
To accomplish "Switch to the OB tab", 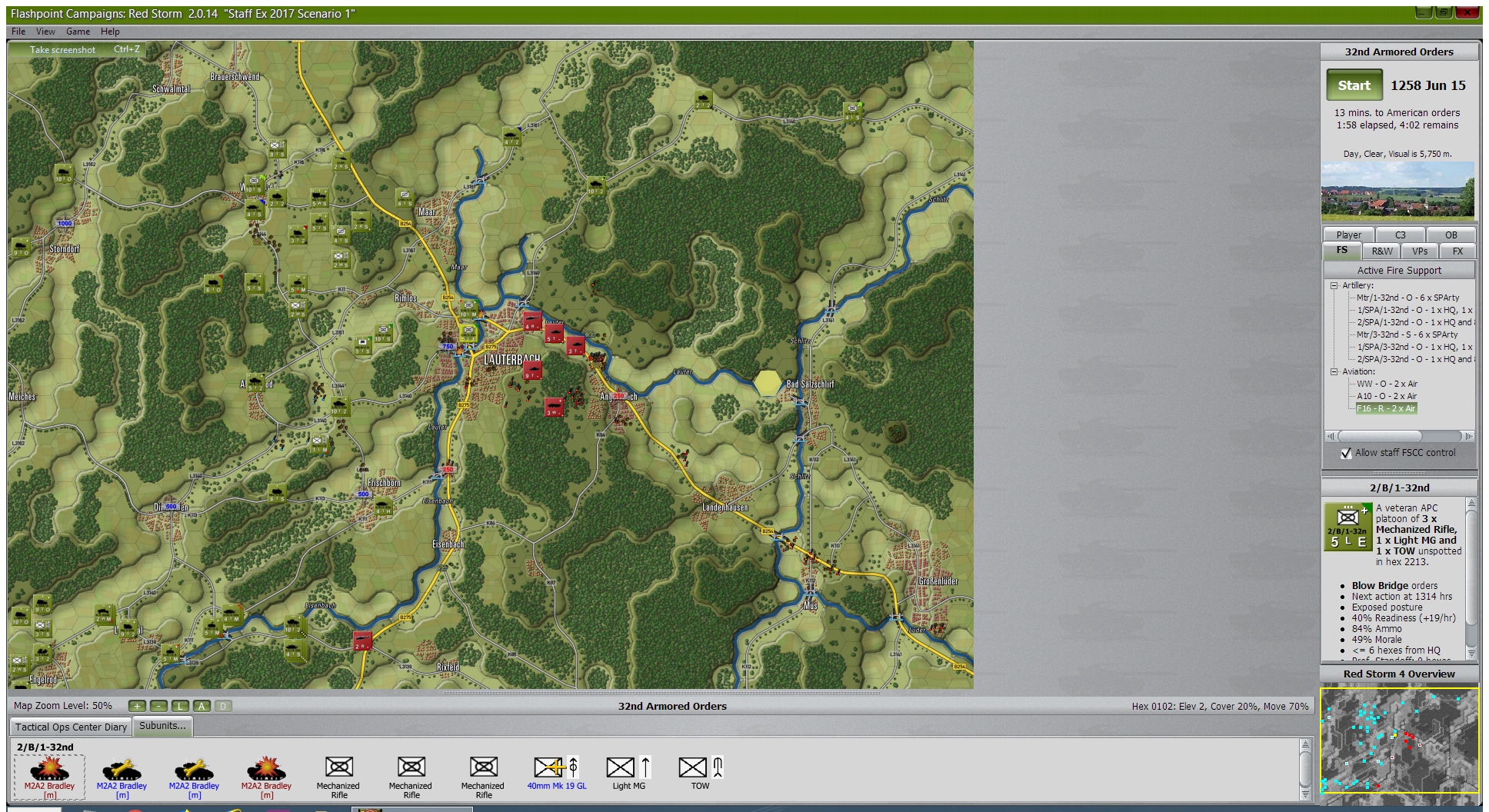I will 1451,235.
